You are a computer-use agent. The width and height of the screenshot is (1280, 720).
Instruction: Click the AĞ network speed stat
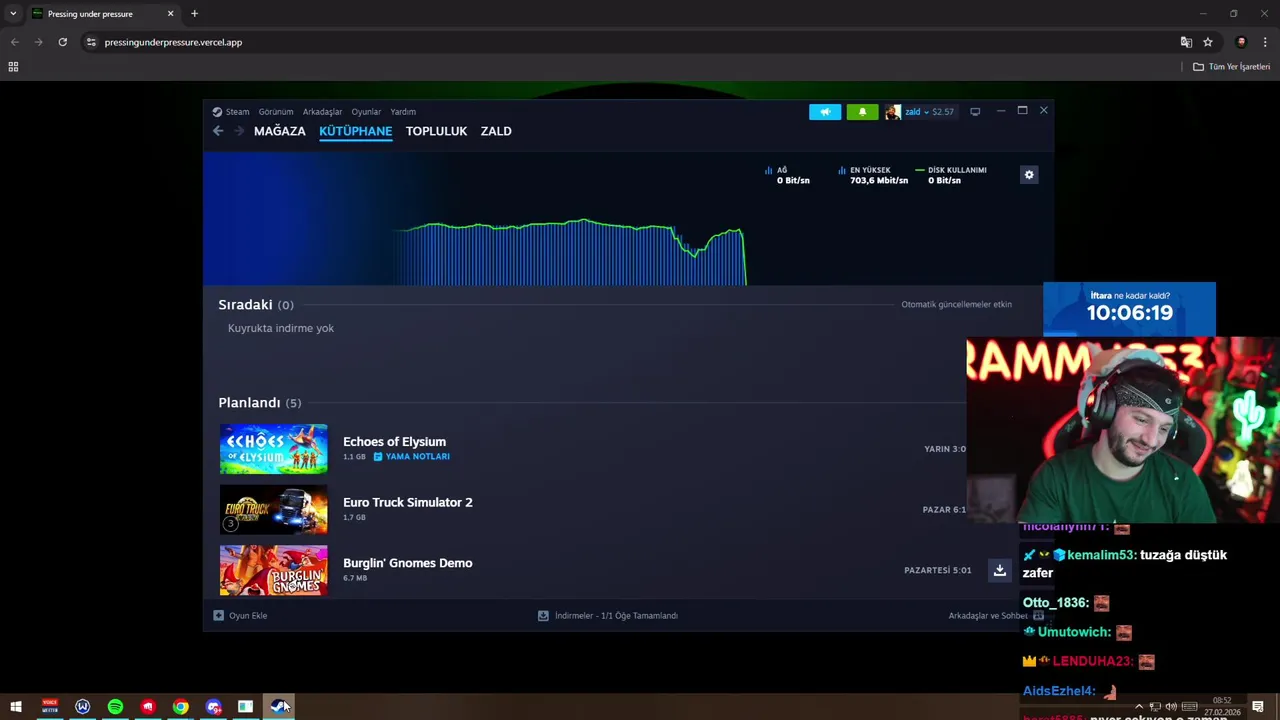pos(787,175)
